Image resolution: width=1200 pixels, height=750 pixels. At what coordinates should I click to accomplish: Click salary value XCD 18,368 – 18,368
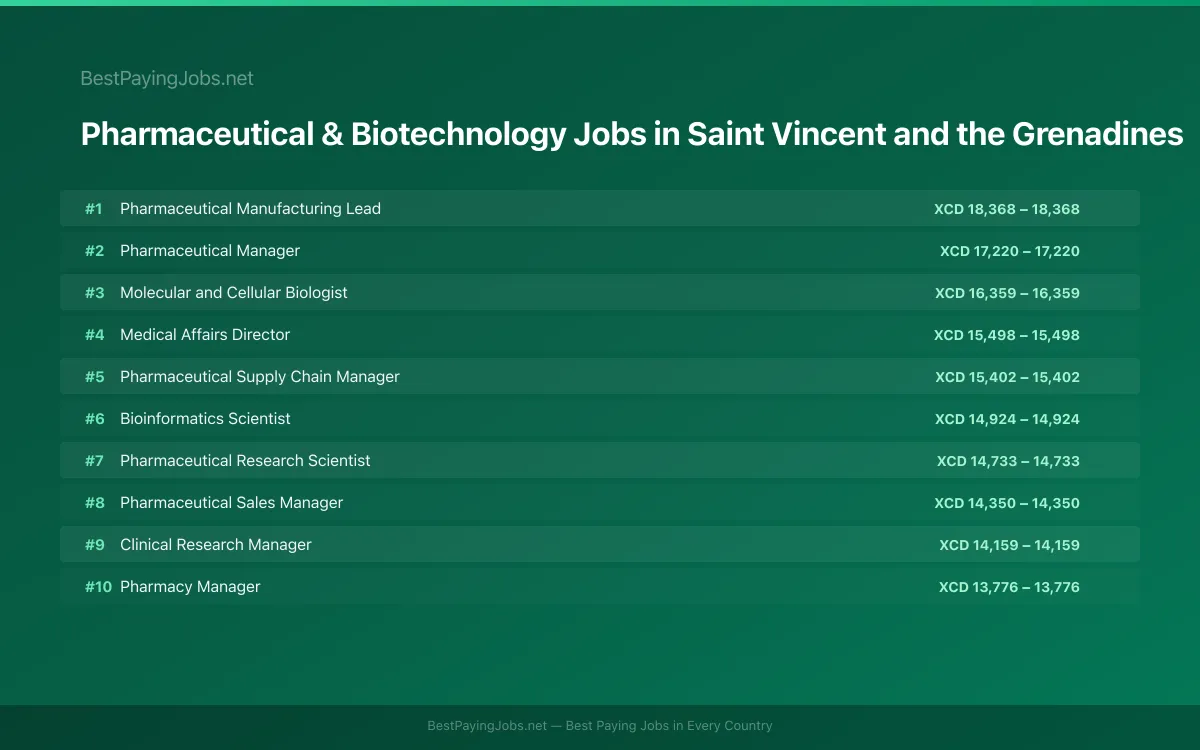(x=1007, y=209)
